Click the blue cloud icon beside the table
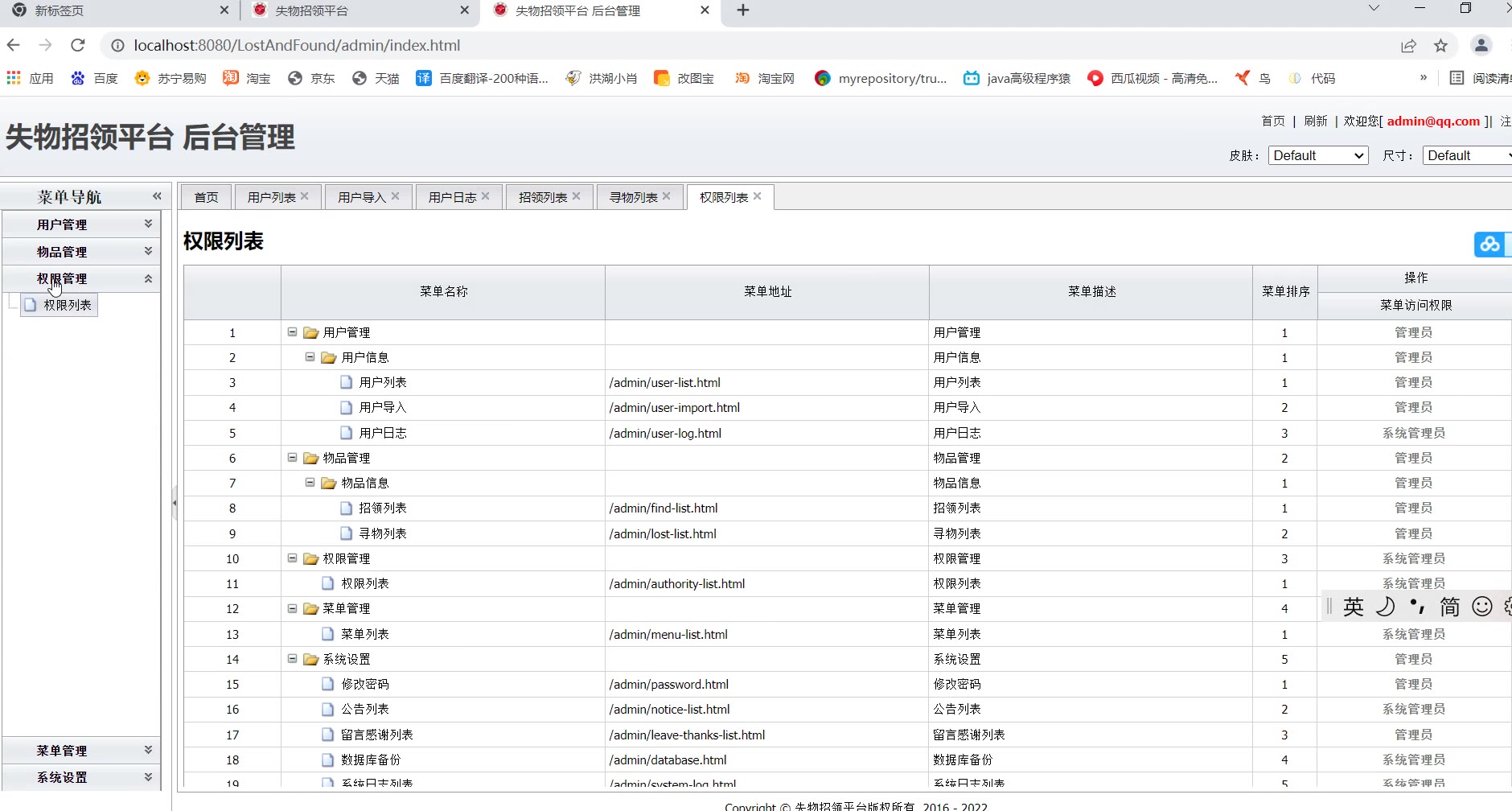This screenshot has height=811, width=1512. tap(1489, 244)
